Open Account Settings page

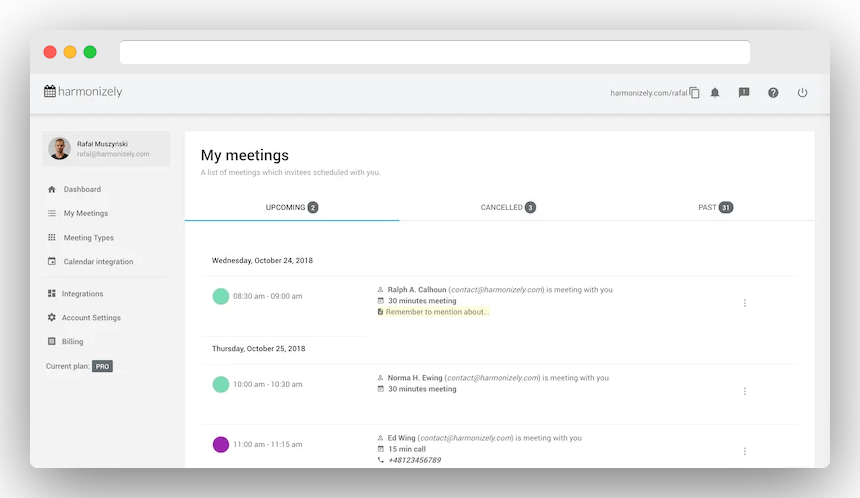91,318
